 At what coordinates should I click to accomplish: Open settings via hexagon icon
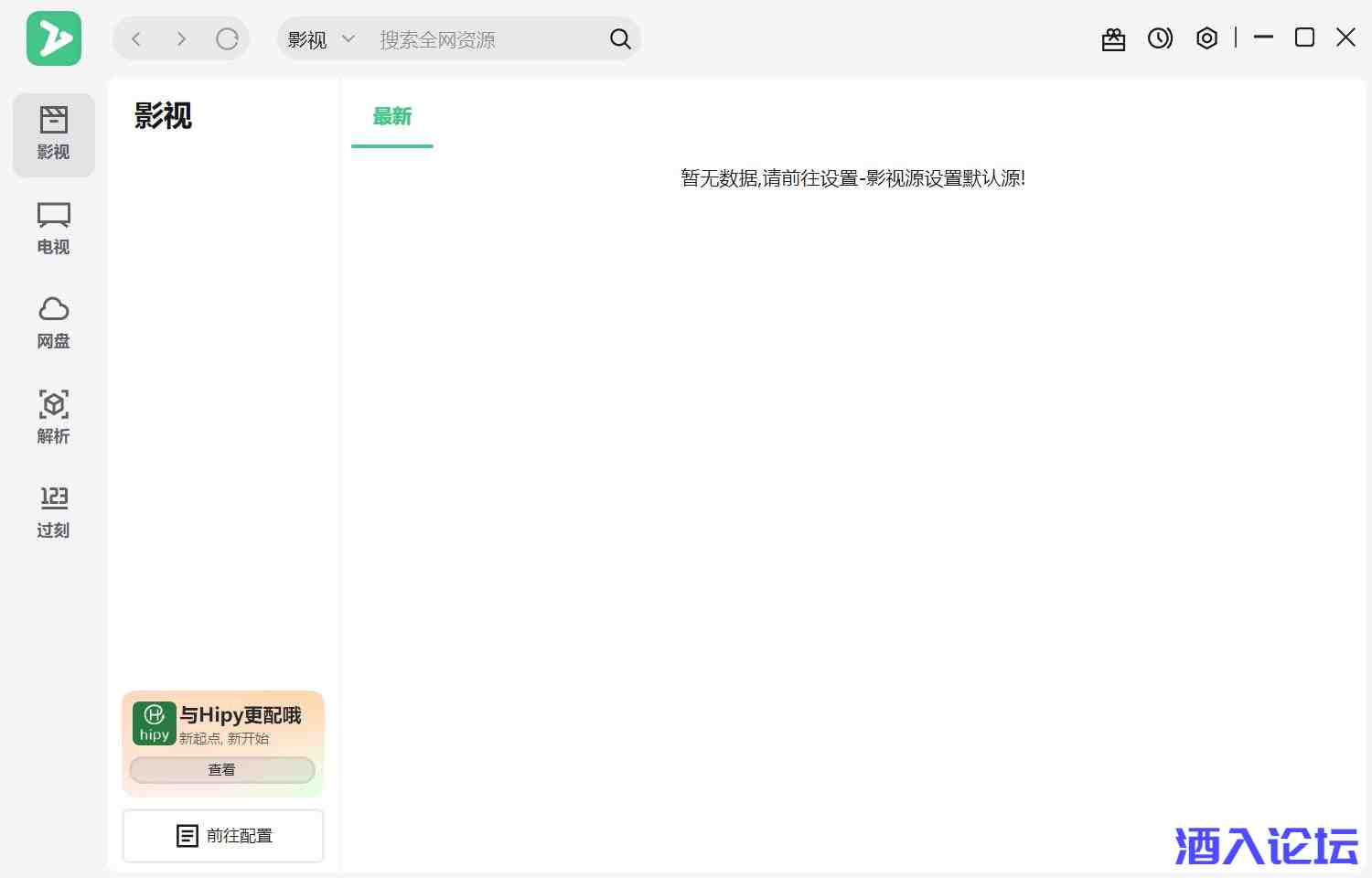1206,38
